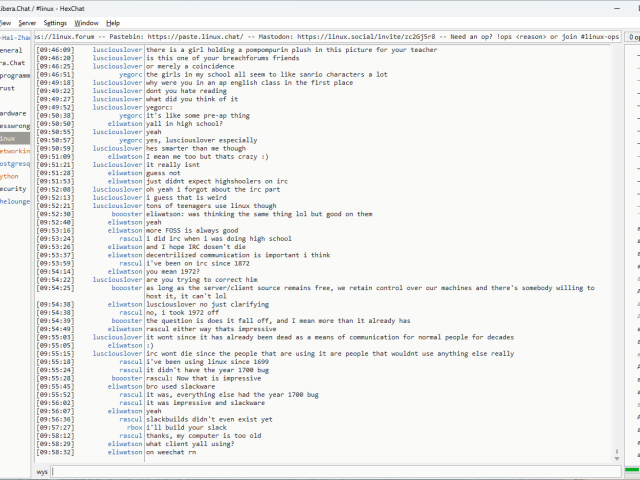Open the Server menu

coord(27,22)
